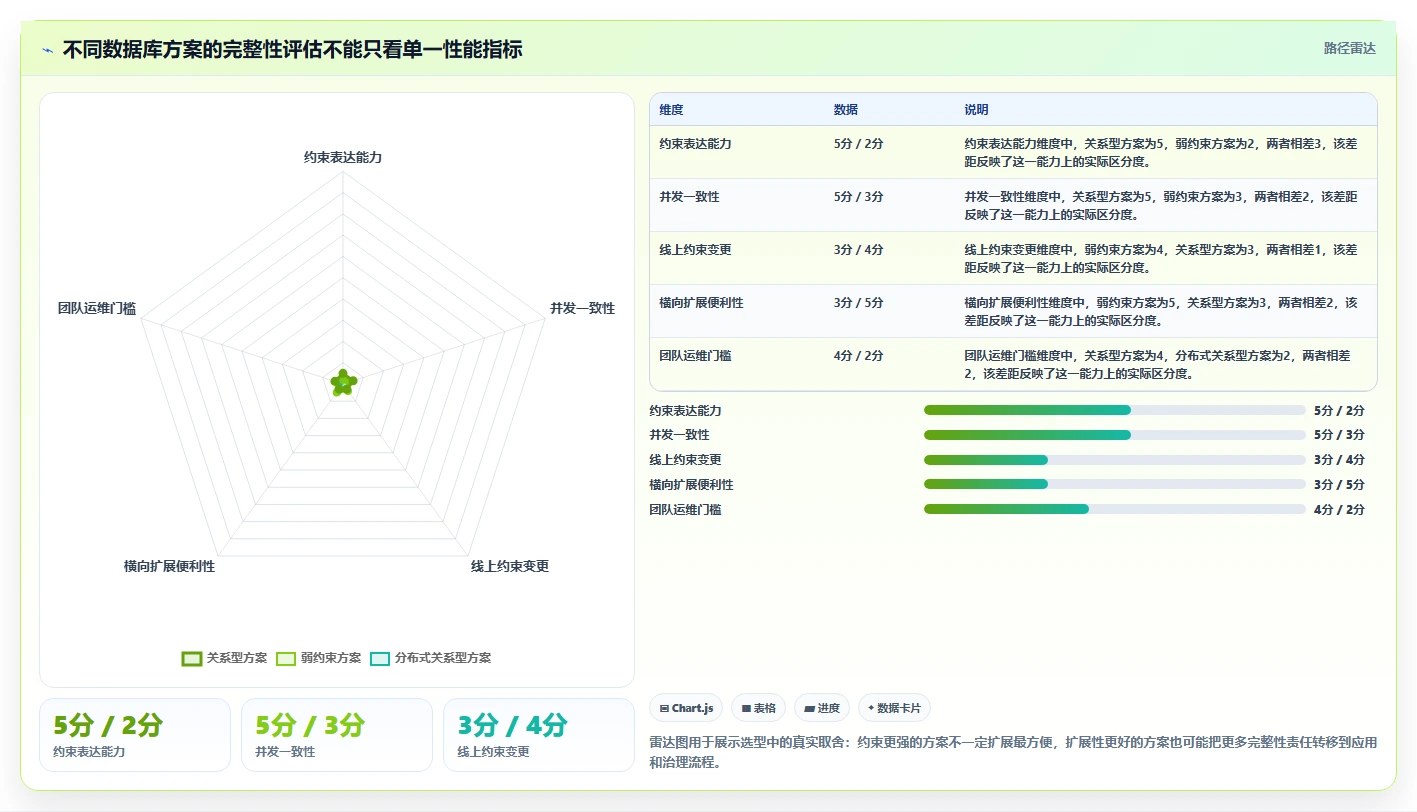The height and width of the screenshot is (812, 1417).
Task: Click radar axis label 线上约束变更
Action: coord(510,566)
